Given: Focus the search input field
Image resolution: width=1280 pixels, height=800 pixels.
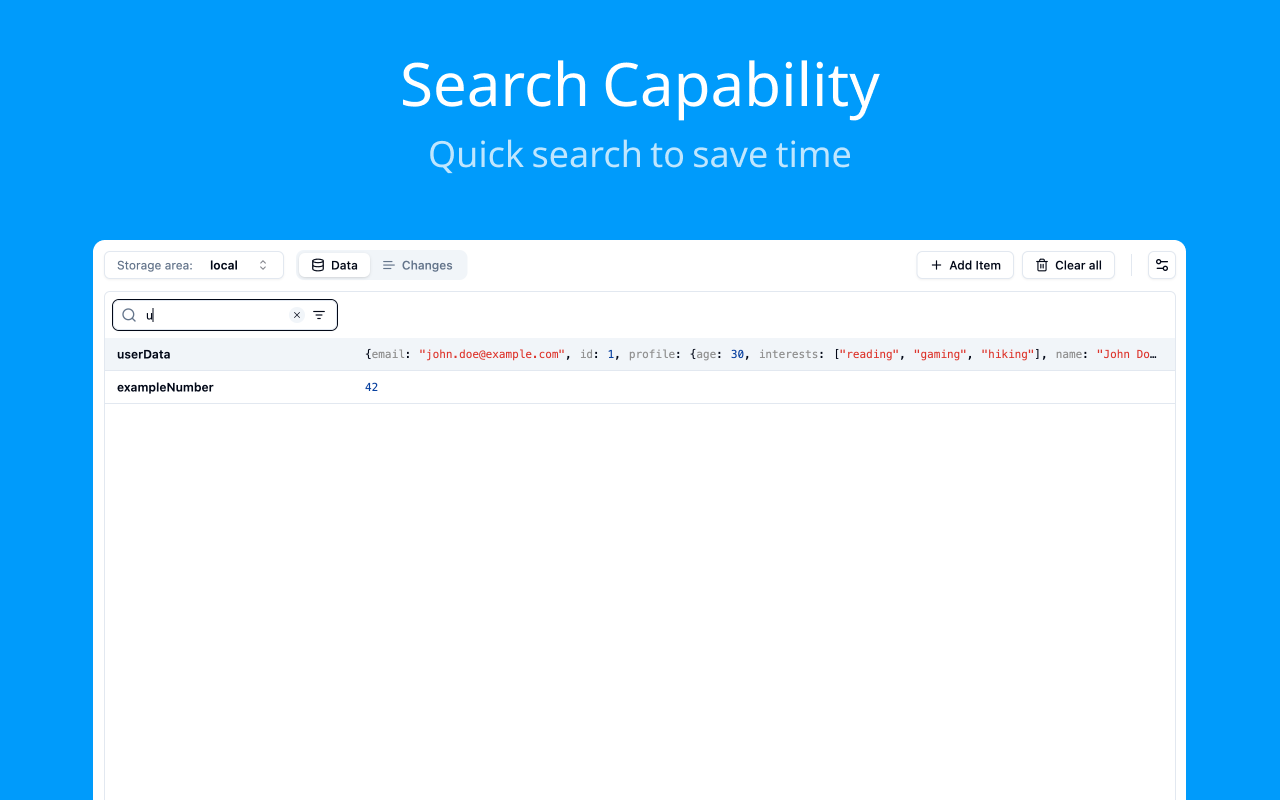Looking at the screenshot, I should pos(215,315).
